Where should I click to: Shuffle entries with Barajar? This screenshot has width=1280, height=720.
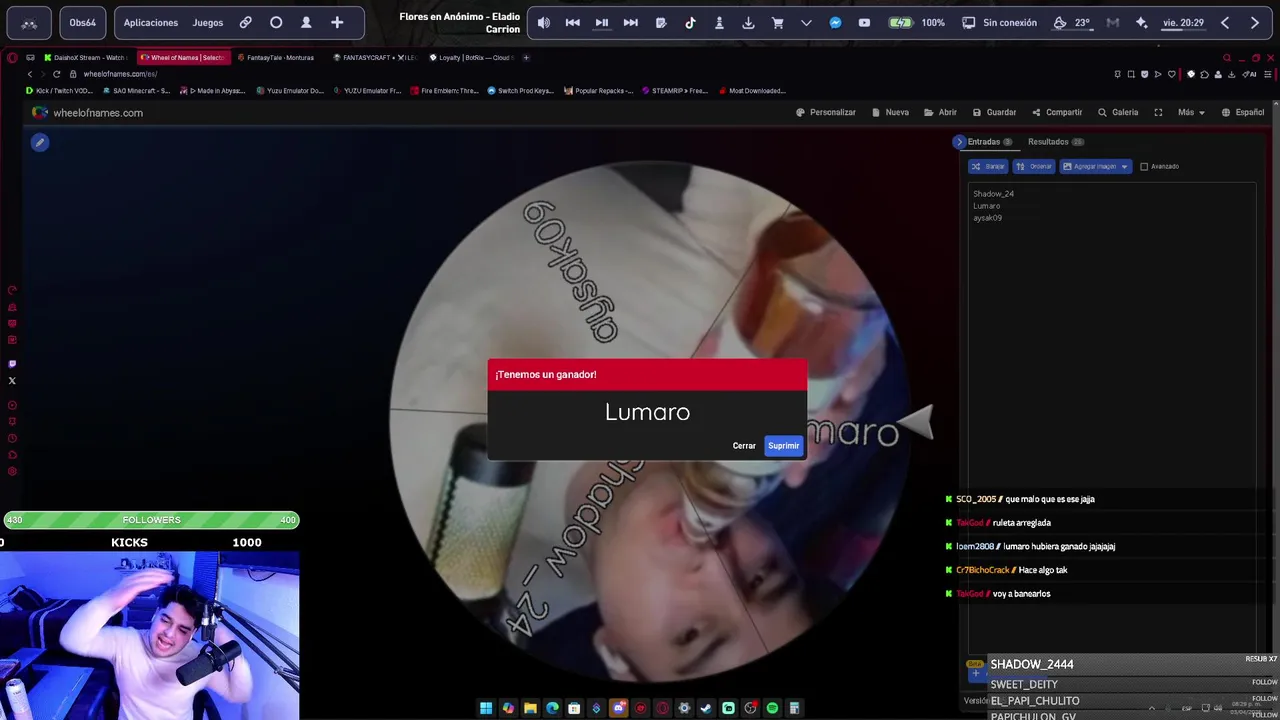tap(988, 166)
